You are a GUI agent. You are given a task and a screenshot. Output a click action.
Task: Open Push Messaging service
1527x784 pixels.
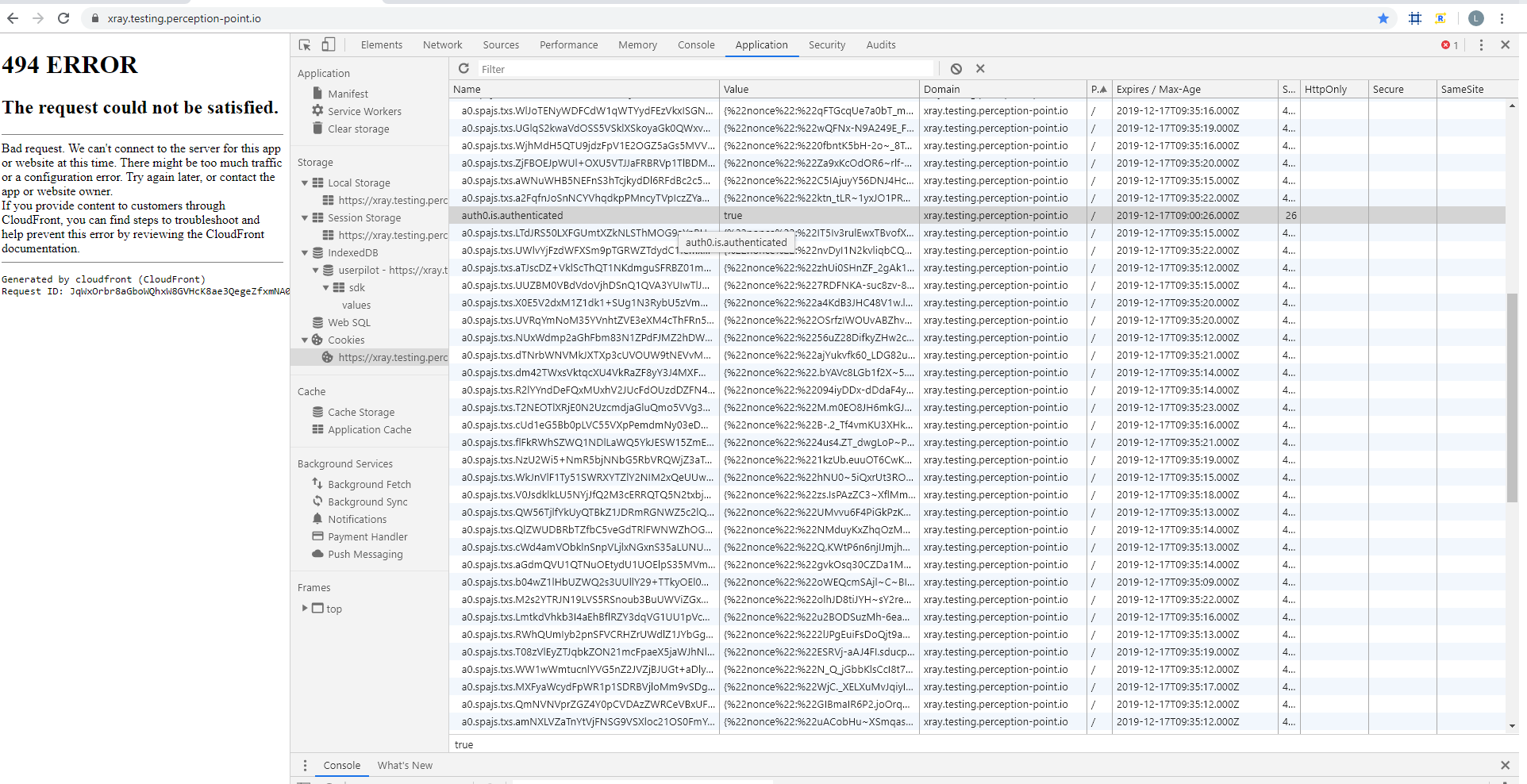pos(365,554)
